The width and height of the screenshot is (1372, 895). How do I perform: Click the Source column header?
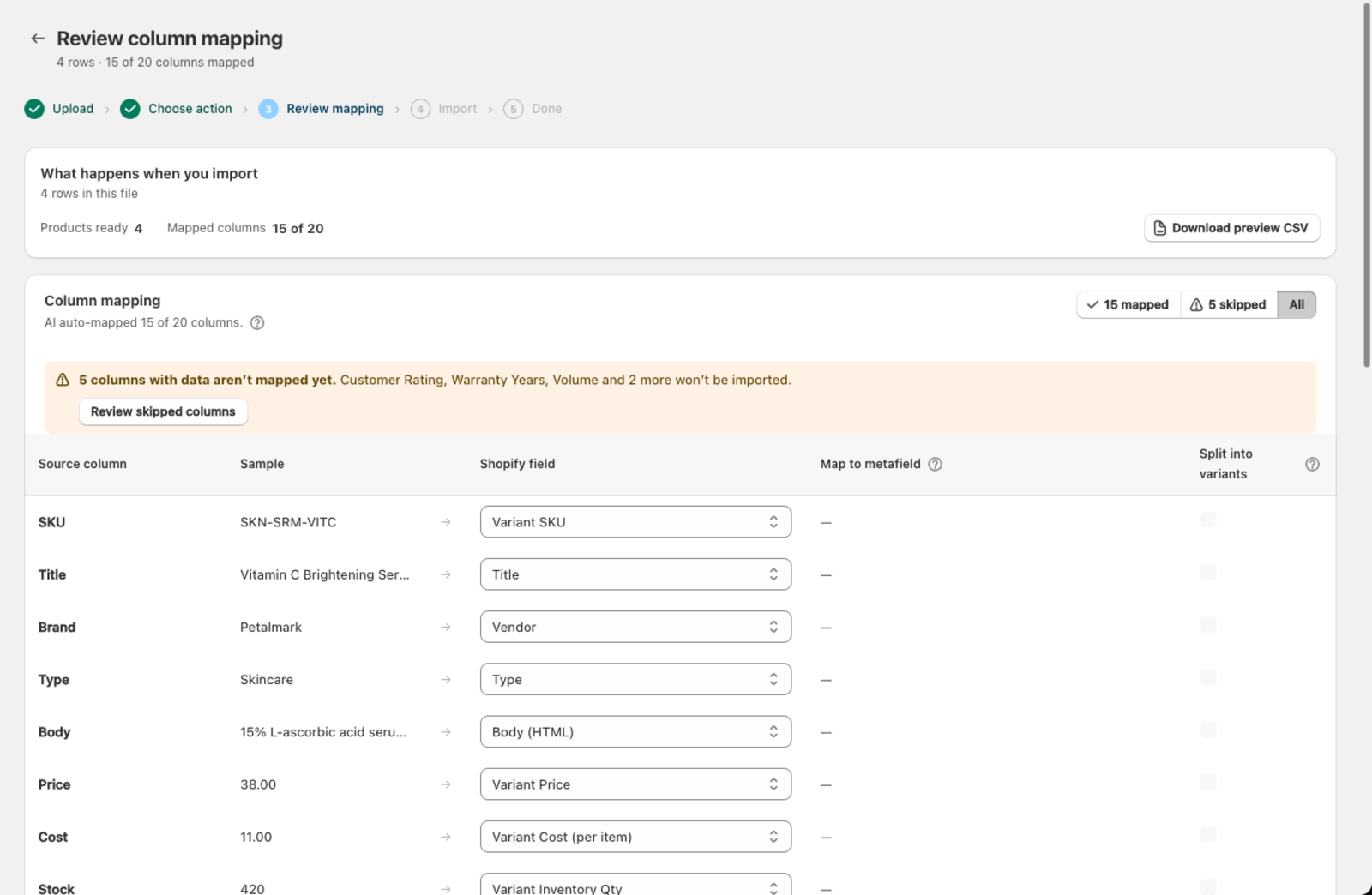click(x=82, y=464)
